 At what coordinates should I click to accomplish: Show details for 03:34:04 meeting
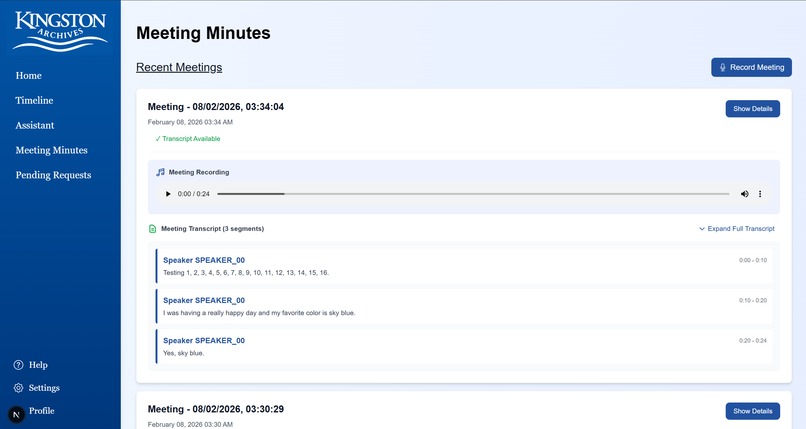tap(753, 108)
